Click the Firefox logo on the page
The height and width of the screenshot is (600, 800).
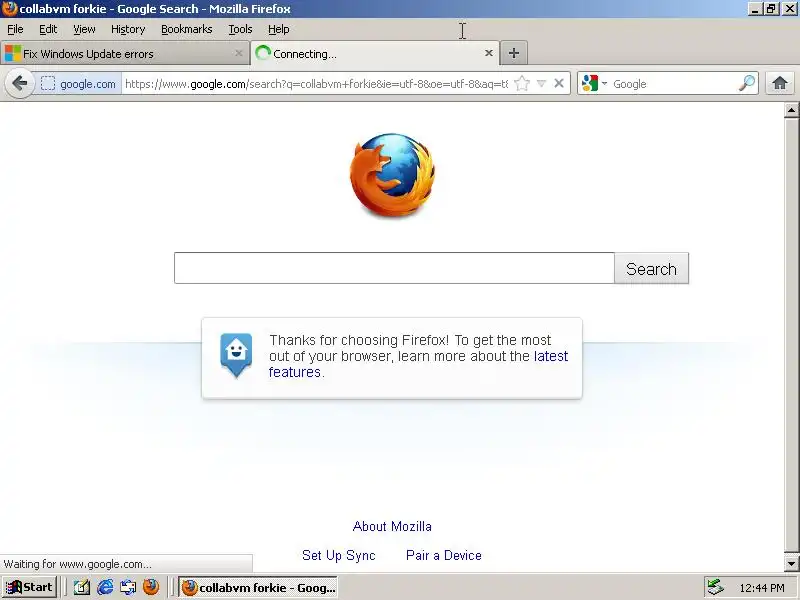[x=392, y=175]
